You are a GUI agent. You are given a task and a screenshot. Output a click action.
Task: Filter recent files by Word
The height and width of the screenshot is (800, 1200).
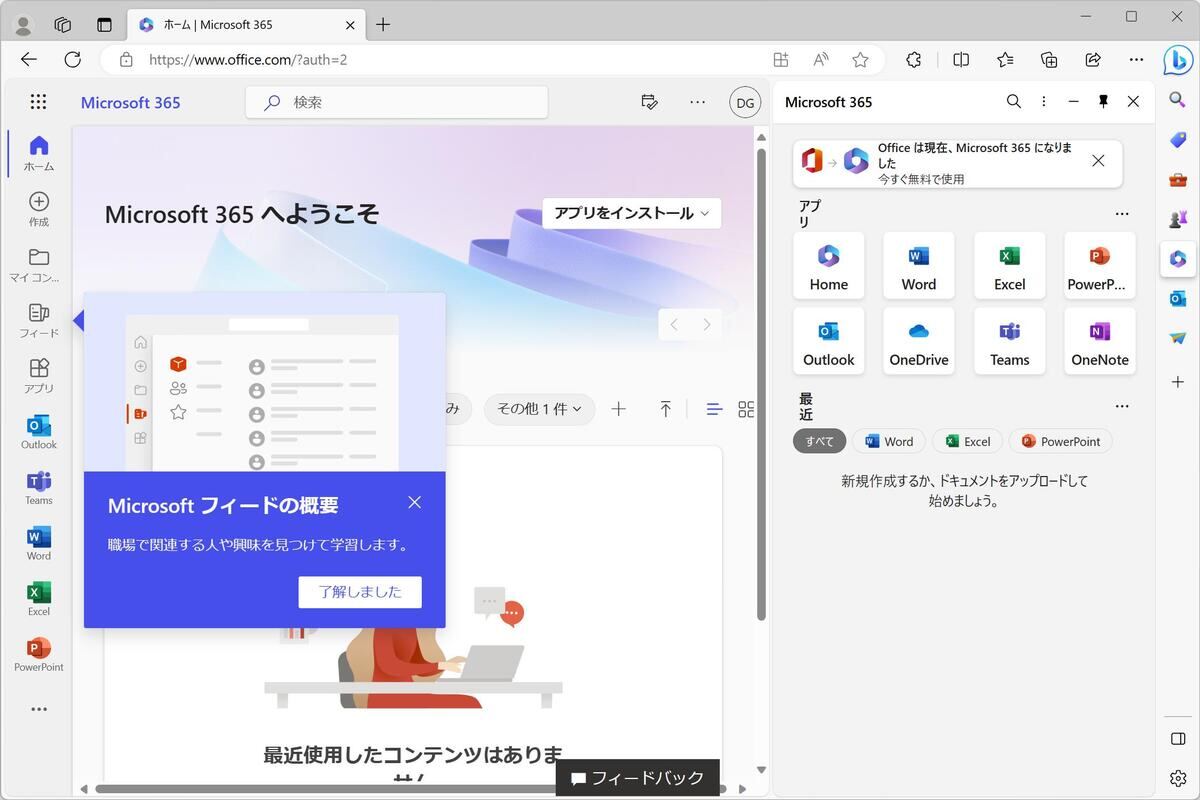pos(889,441)
